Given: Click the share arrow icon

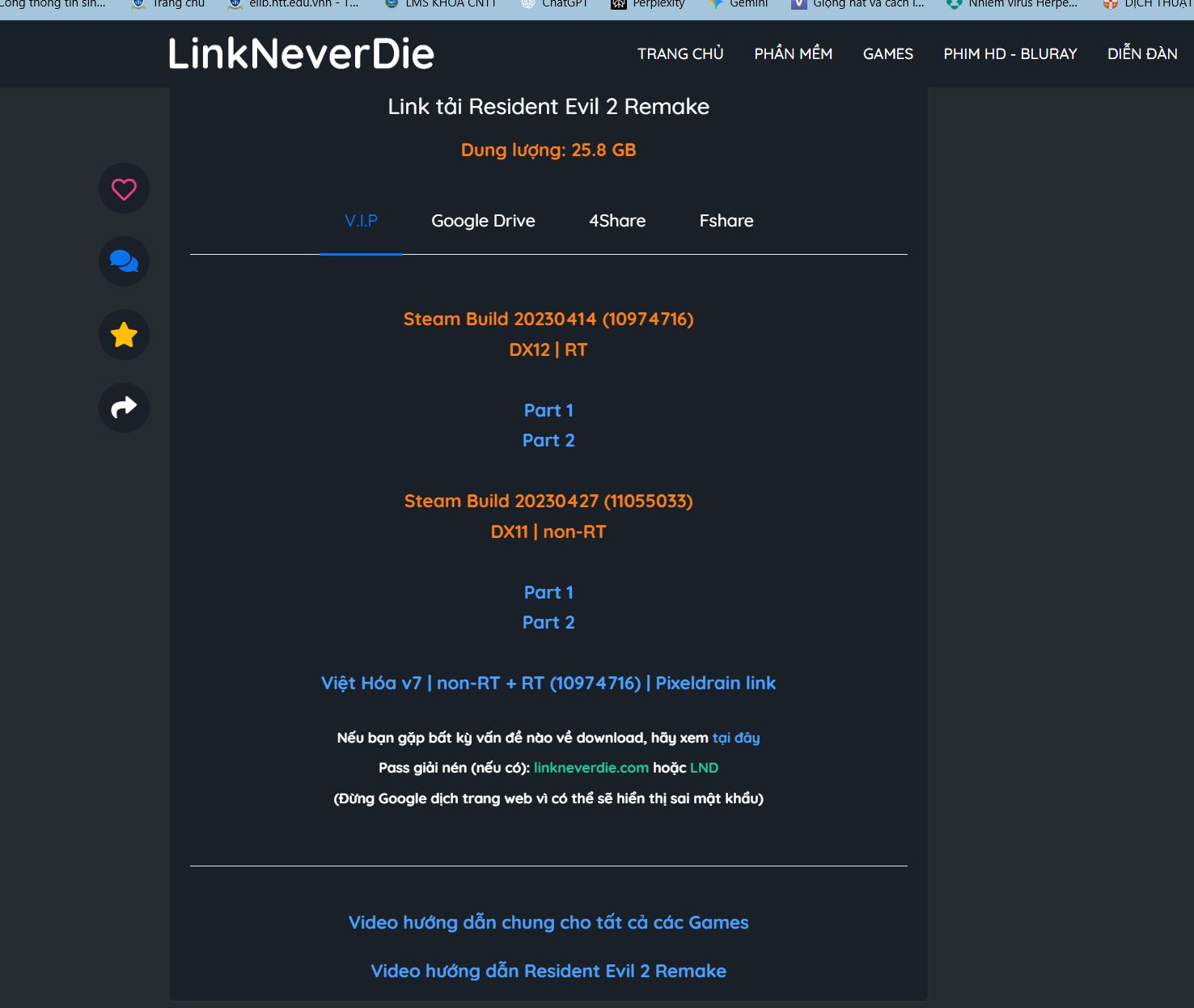Looking at the screenshot, I should click(x=124, y=407).
